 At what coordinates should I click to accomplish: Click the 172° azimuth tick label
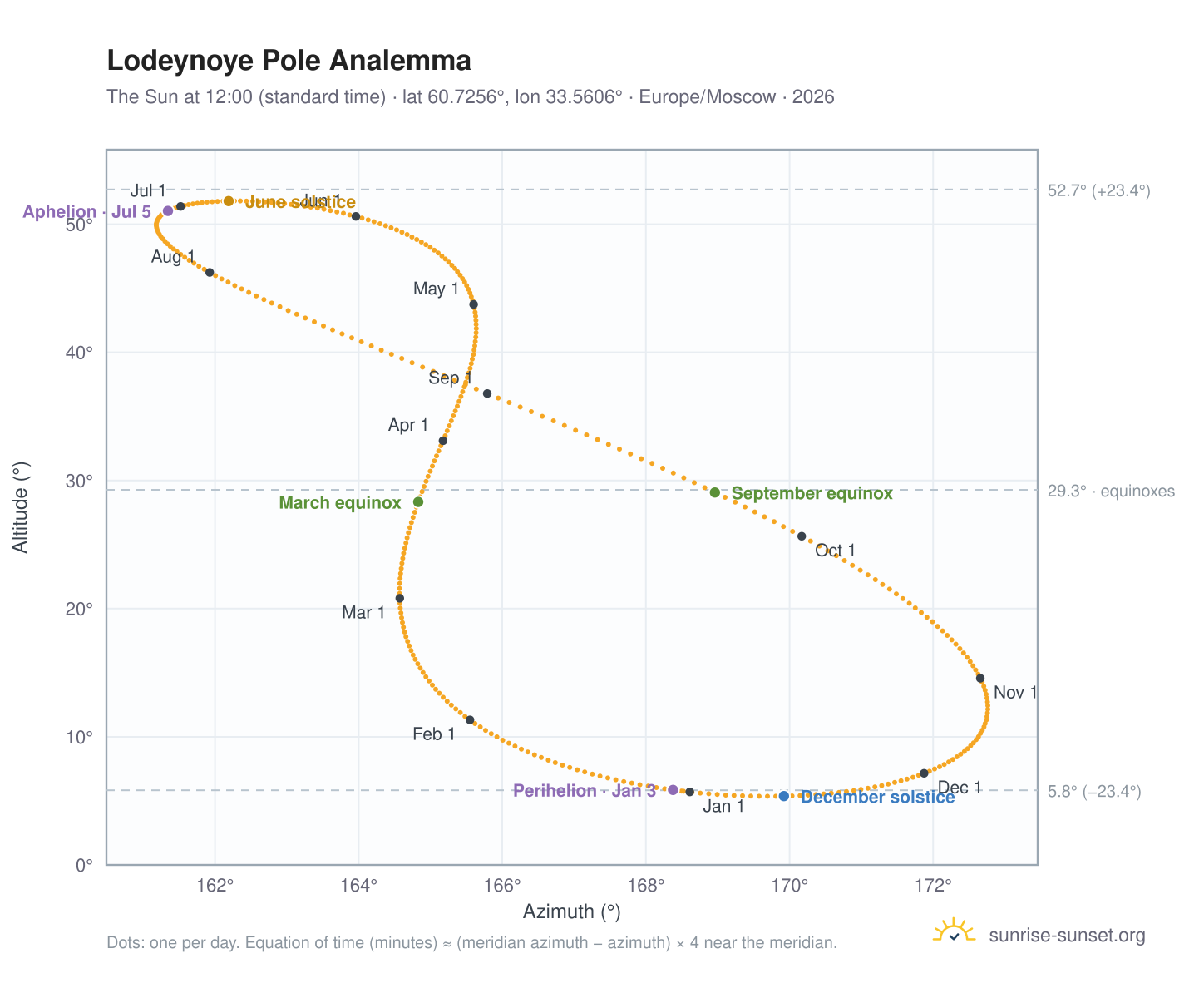[933, 884]
